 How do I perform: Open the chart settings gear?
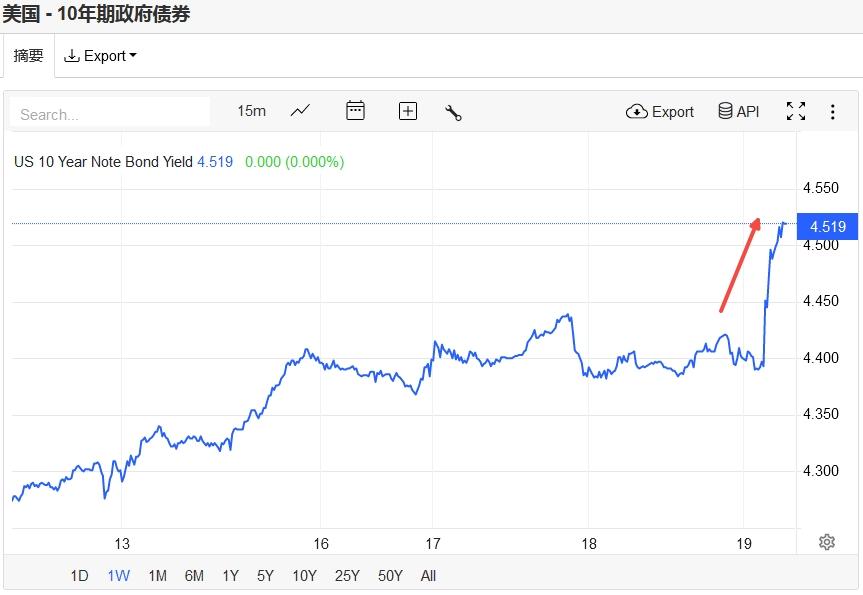click(x=827, y=542)
